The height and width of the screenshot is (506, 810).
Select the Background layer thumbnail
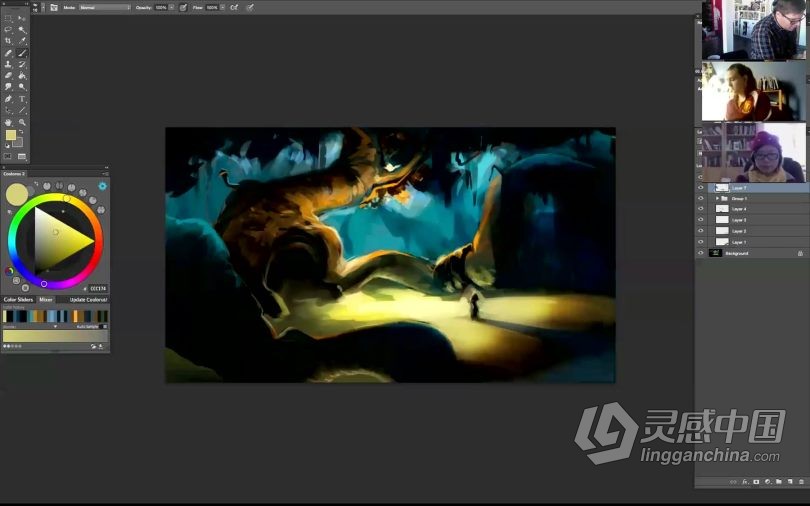coord(715,253)
